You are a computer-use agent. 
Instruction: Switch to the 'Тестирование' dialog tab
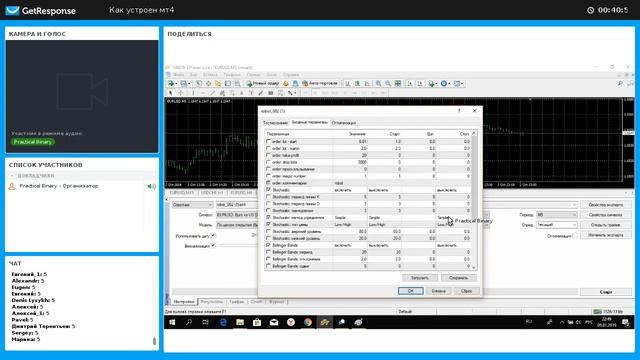(275, 122)
